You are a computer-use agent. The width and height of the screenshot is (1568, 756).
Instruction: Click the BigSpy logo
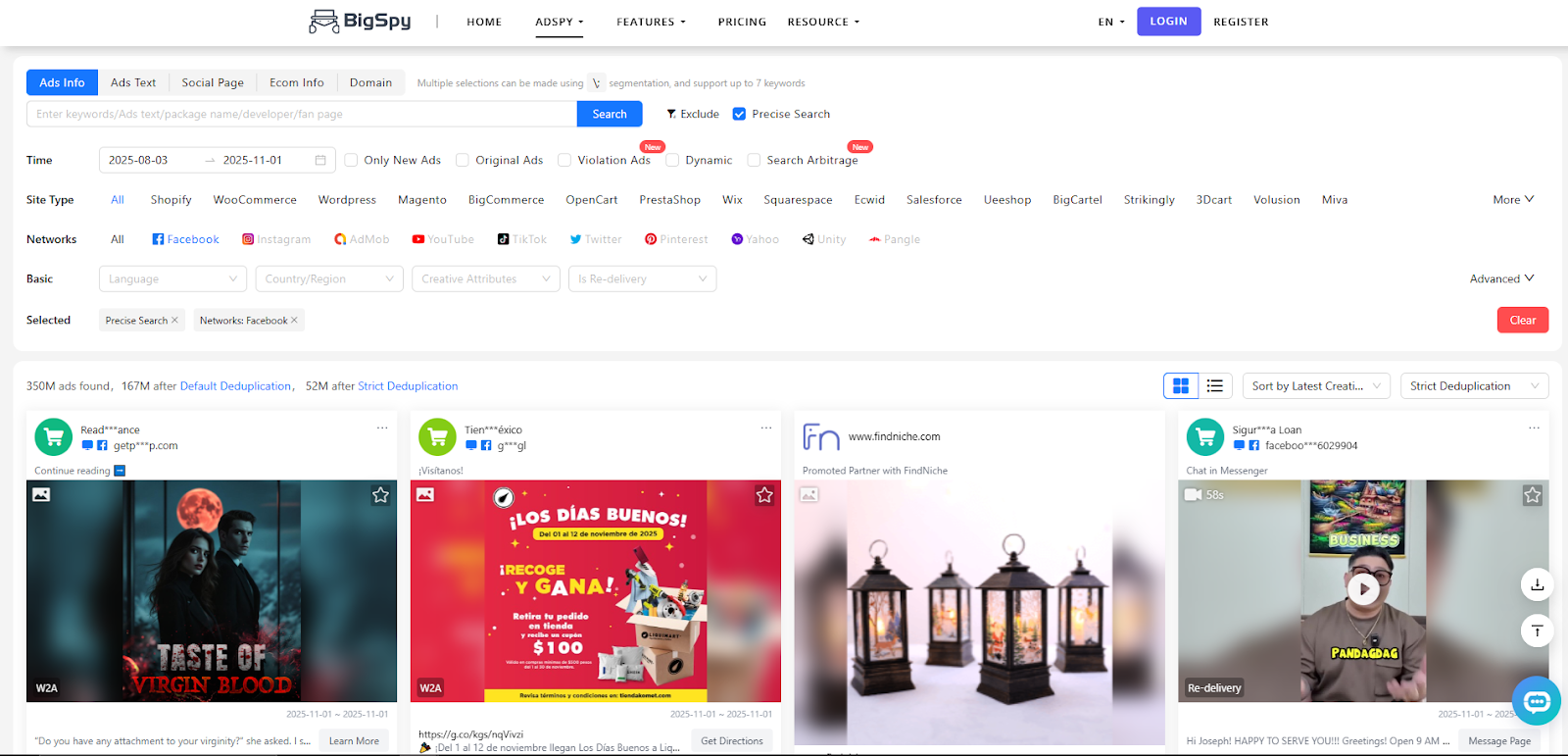360,21
